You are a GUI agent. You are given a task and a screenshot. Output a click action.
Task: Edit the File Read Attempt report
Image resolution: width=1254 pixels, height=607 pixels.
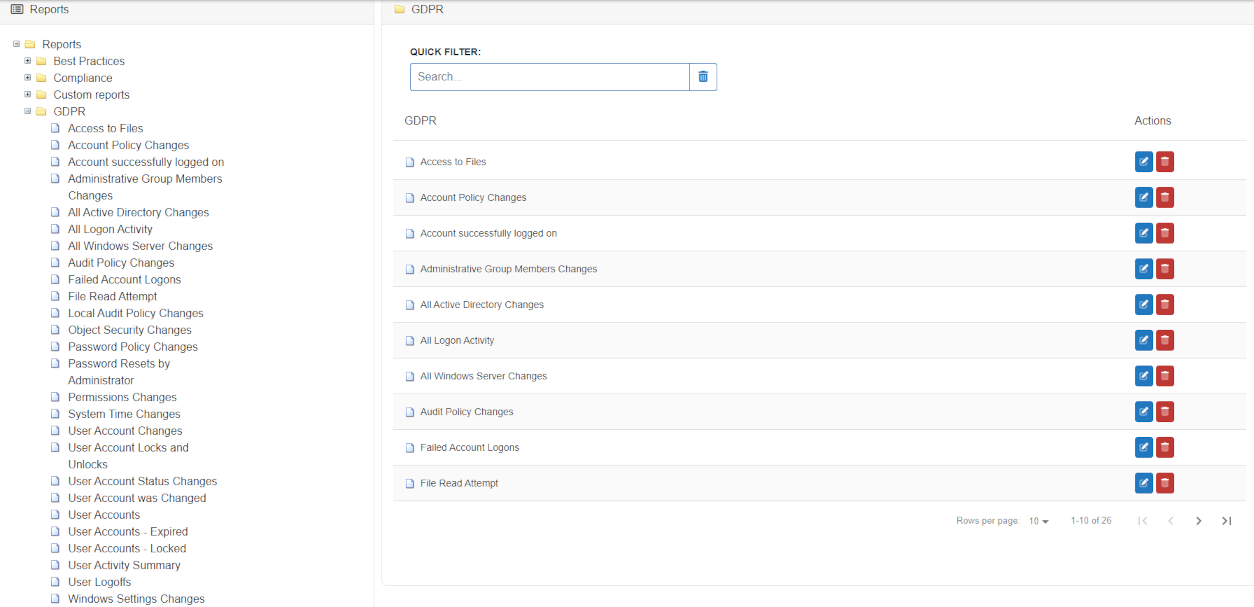pos(1144,483)
